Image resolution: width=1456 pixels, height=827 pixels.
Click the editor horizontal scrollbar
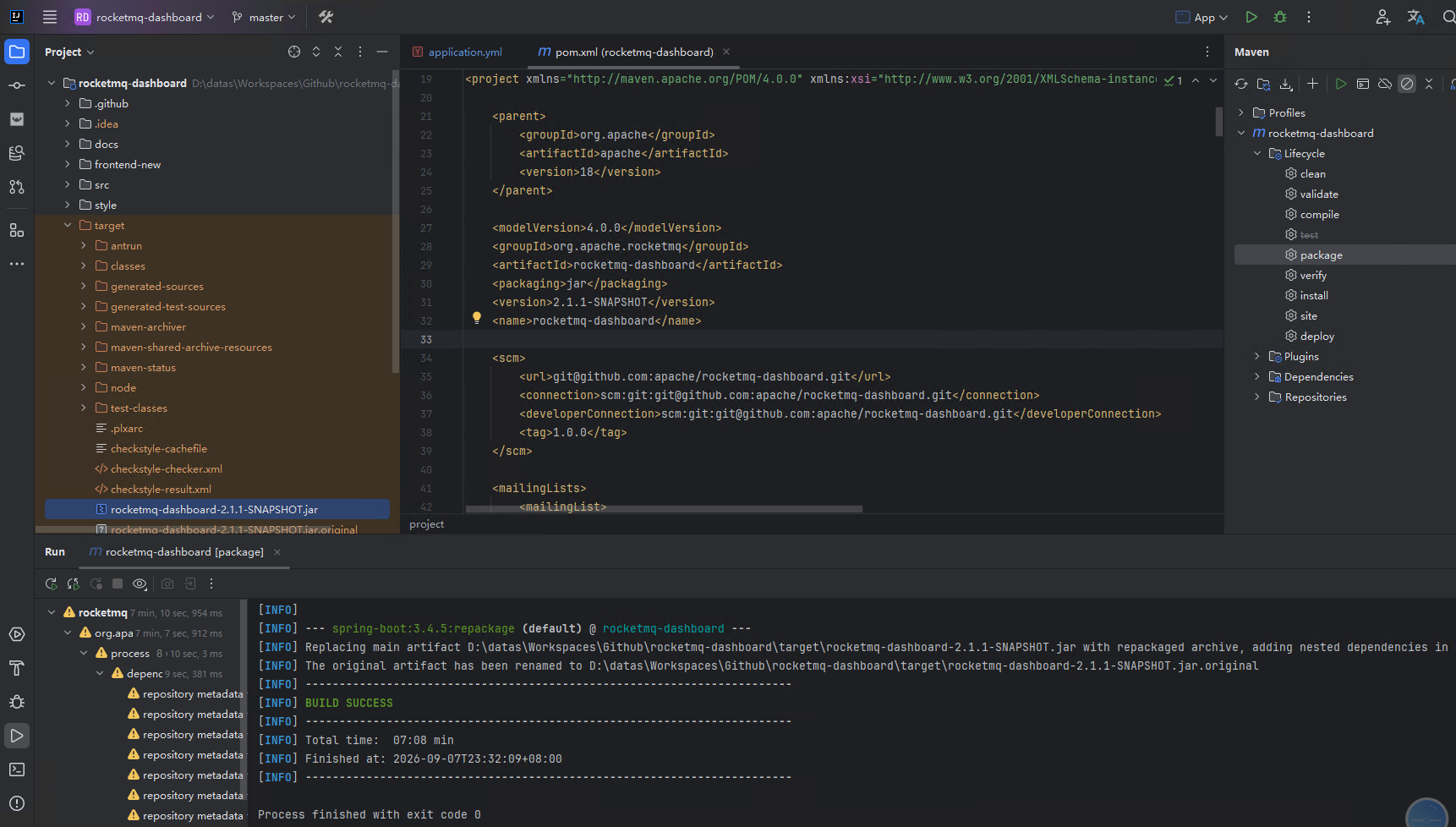[x=664, y=509]
